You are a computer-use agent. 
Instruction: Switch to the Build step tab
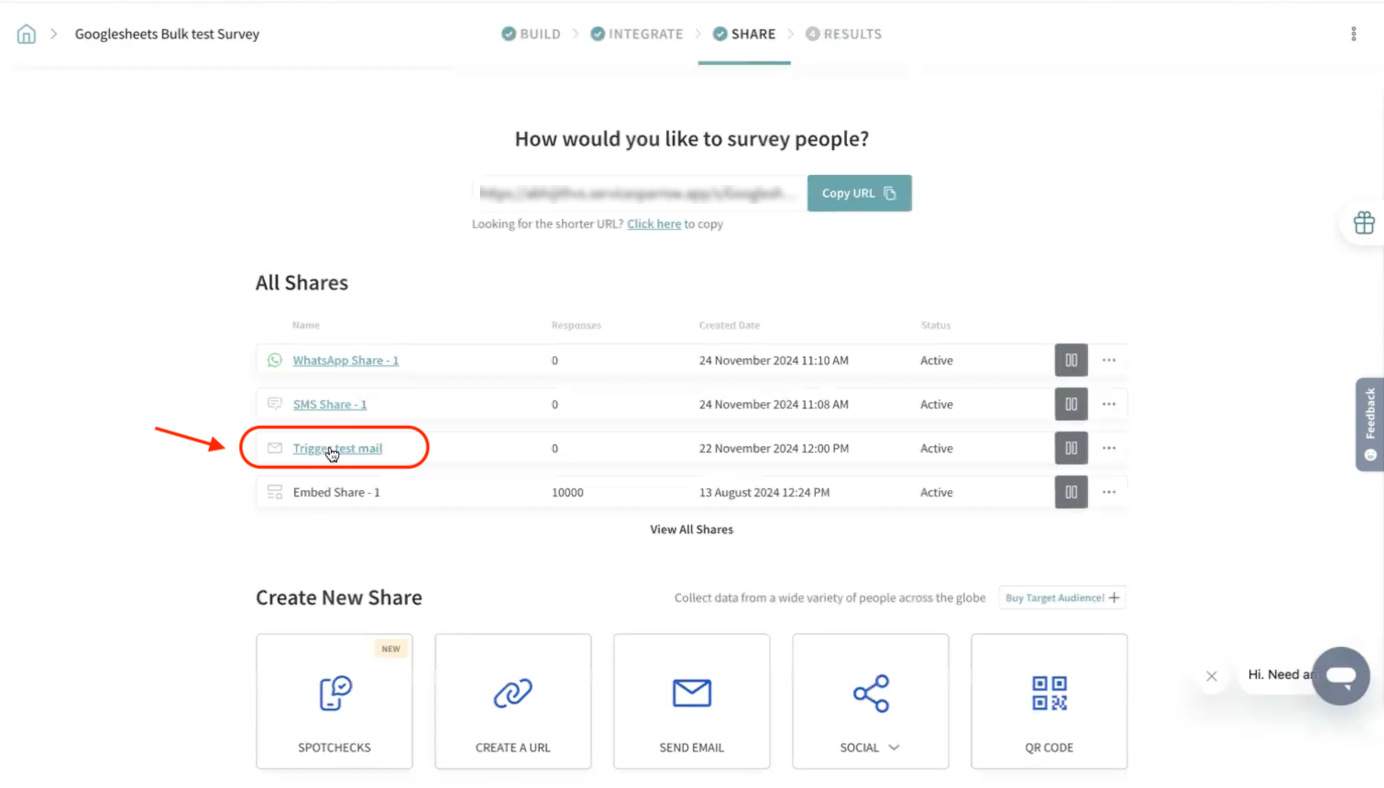coord(531,34)
